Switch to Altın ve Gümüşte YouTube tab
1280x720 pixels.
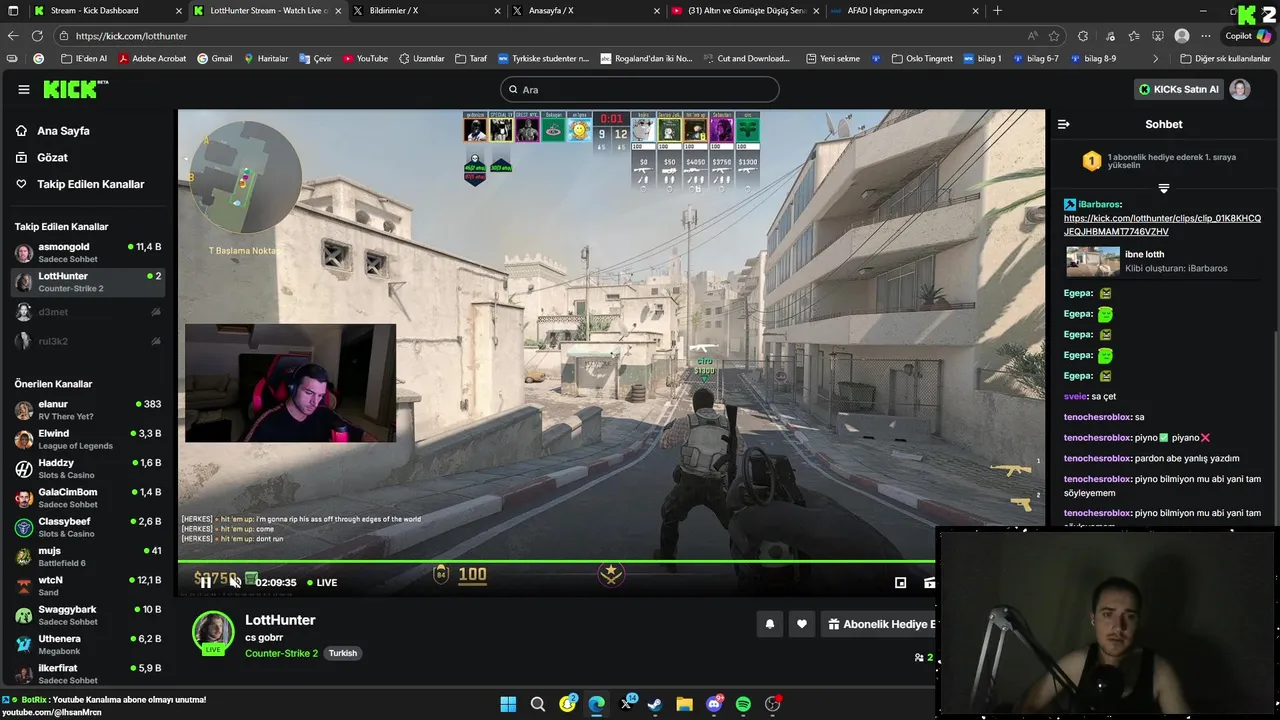click(746, 10)
